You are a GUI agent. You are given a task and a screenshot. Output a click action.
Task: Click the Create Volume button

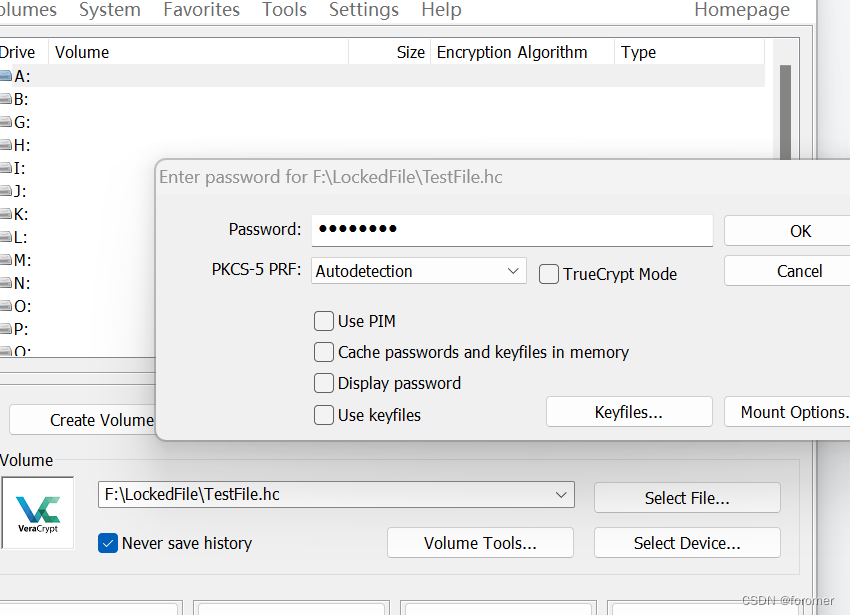[x=82, y=420]
